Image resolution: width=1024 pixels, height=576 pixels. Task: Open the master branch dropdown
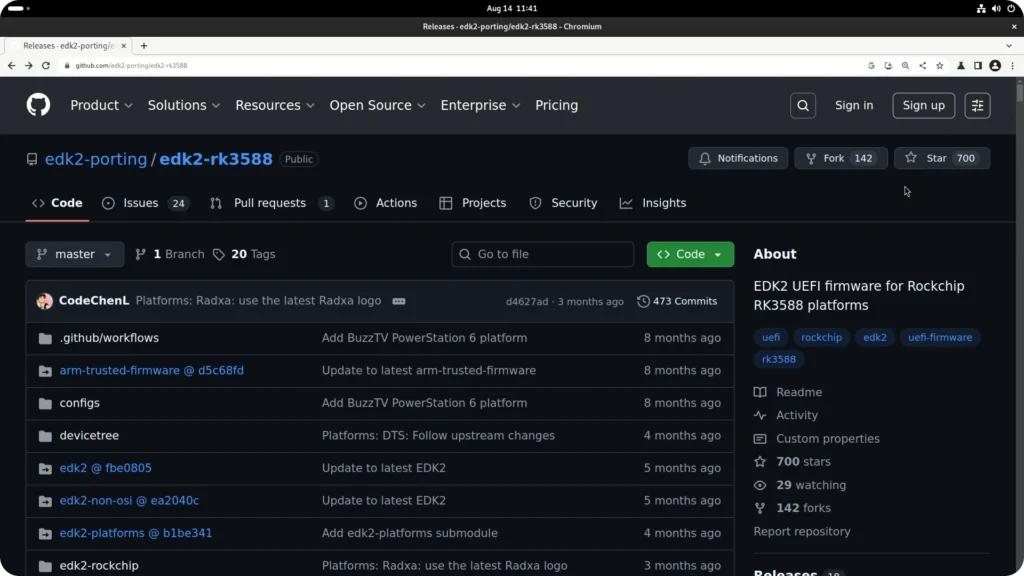coord(74,254)
